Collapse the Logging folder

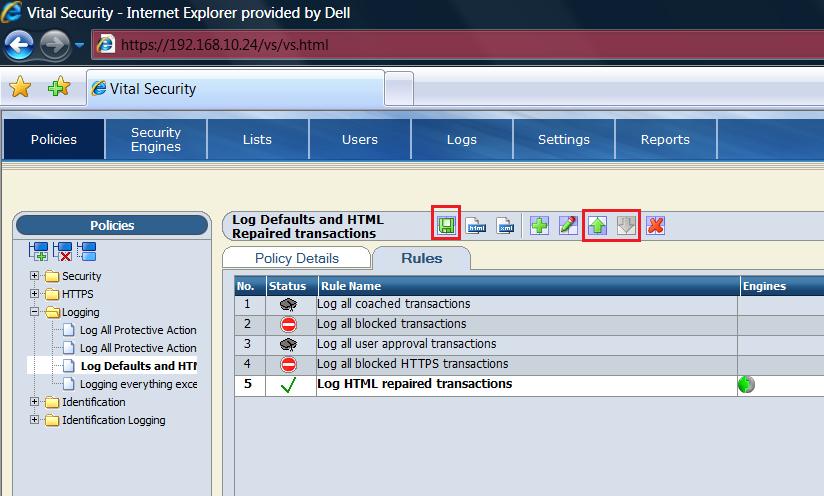coord(35,312)
